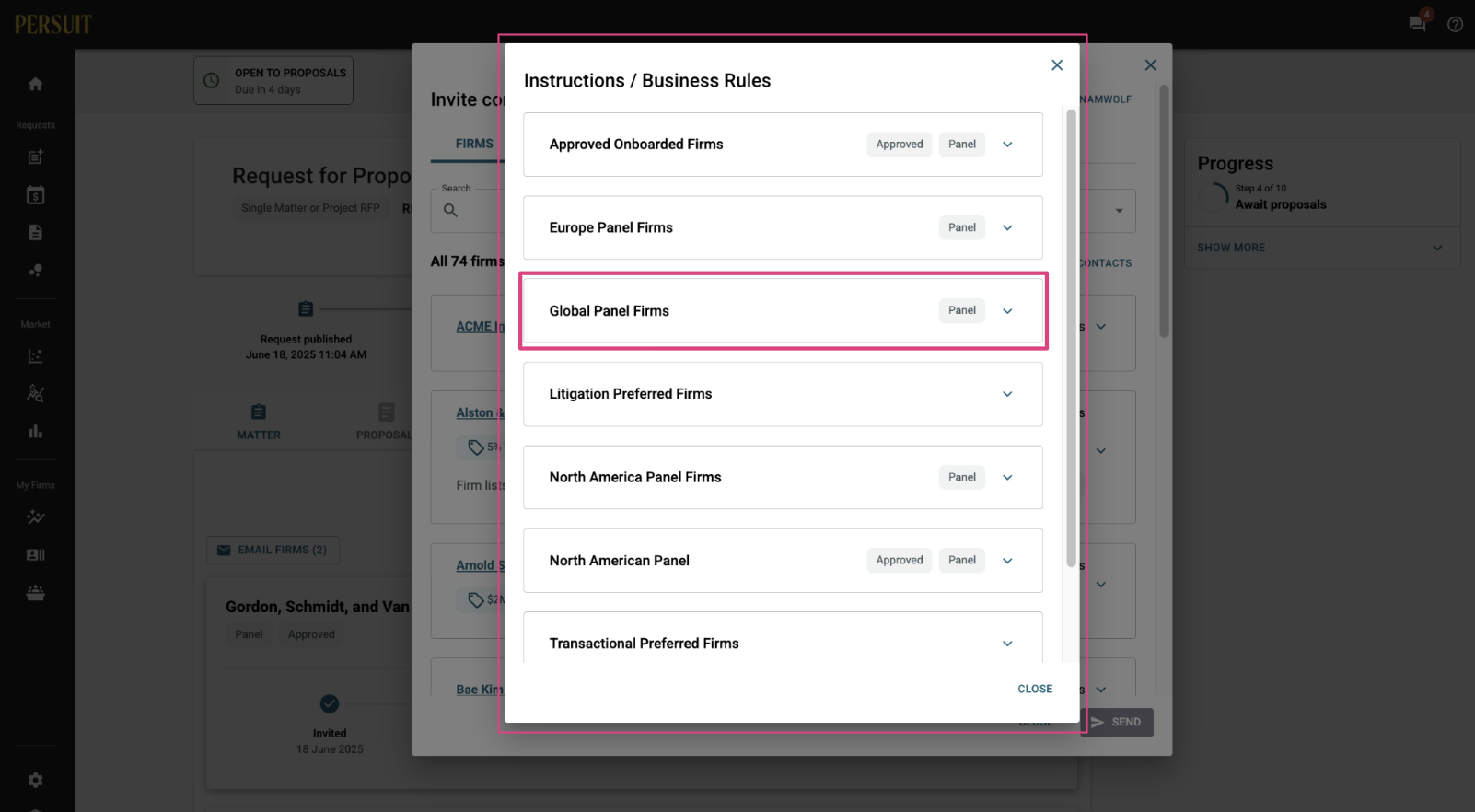The image size is (1475, 812).
Task: Click the help question mark icon
Action: point(1455,24)
